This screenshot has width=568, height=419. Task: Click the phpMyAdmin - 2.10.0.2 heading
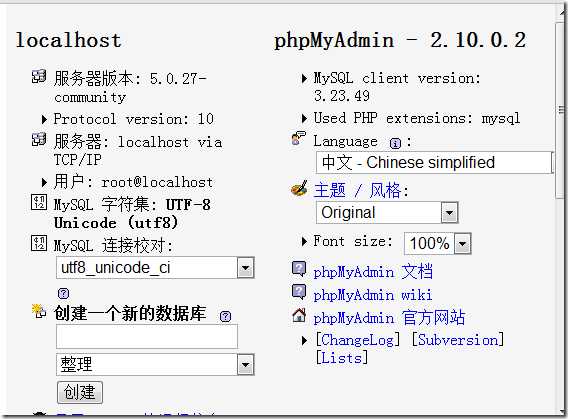click(x=400, y=40)
